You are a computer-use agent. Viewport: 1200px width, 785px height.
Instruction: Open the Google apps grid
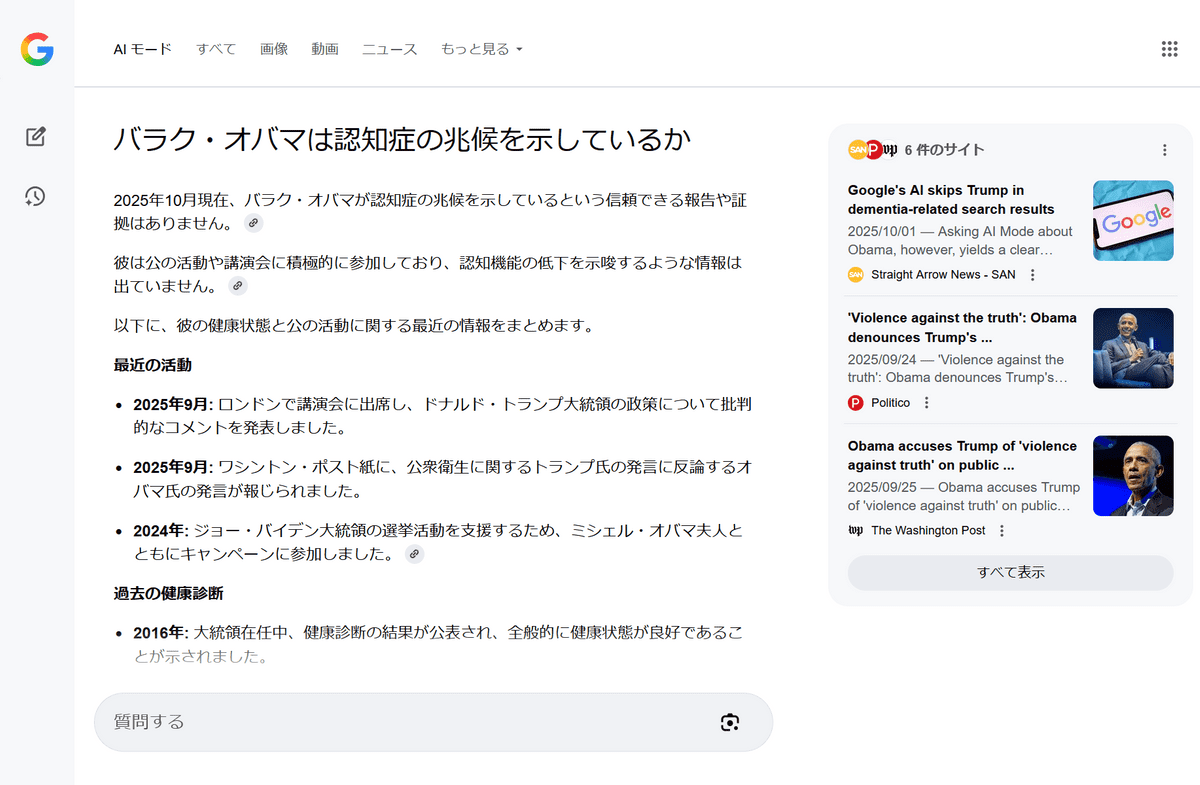coord(1168,49)
